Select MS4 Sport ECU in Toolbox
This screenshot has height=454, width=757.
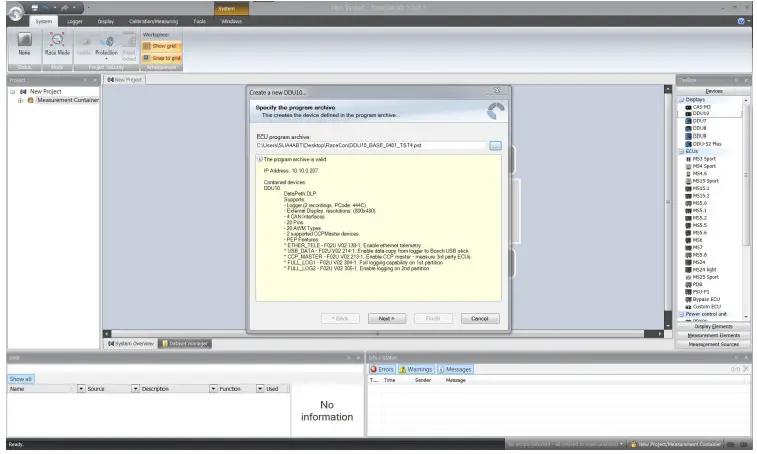point(700,166)
